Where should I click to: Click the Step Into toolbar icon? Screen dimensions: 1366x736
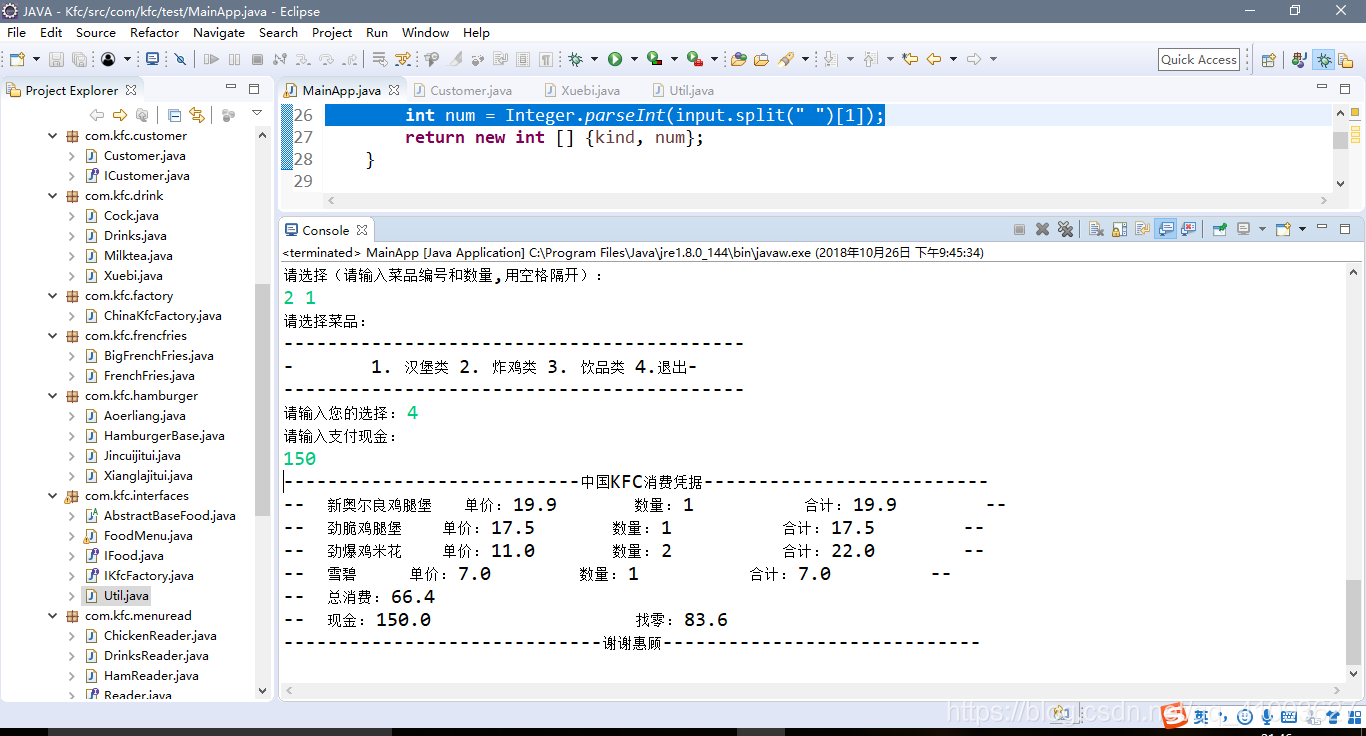point(302,59)
